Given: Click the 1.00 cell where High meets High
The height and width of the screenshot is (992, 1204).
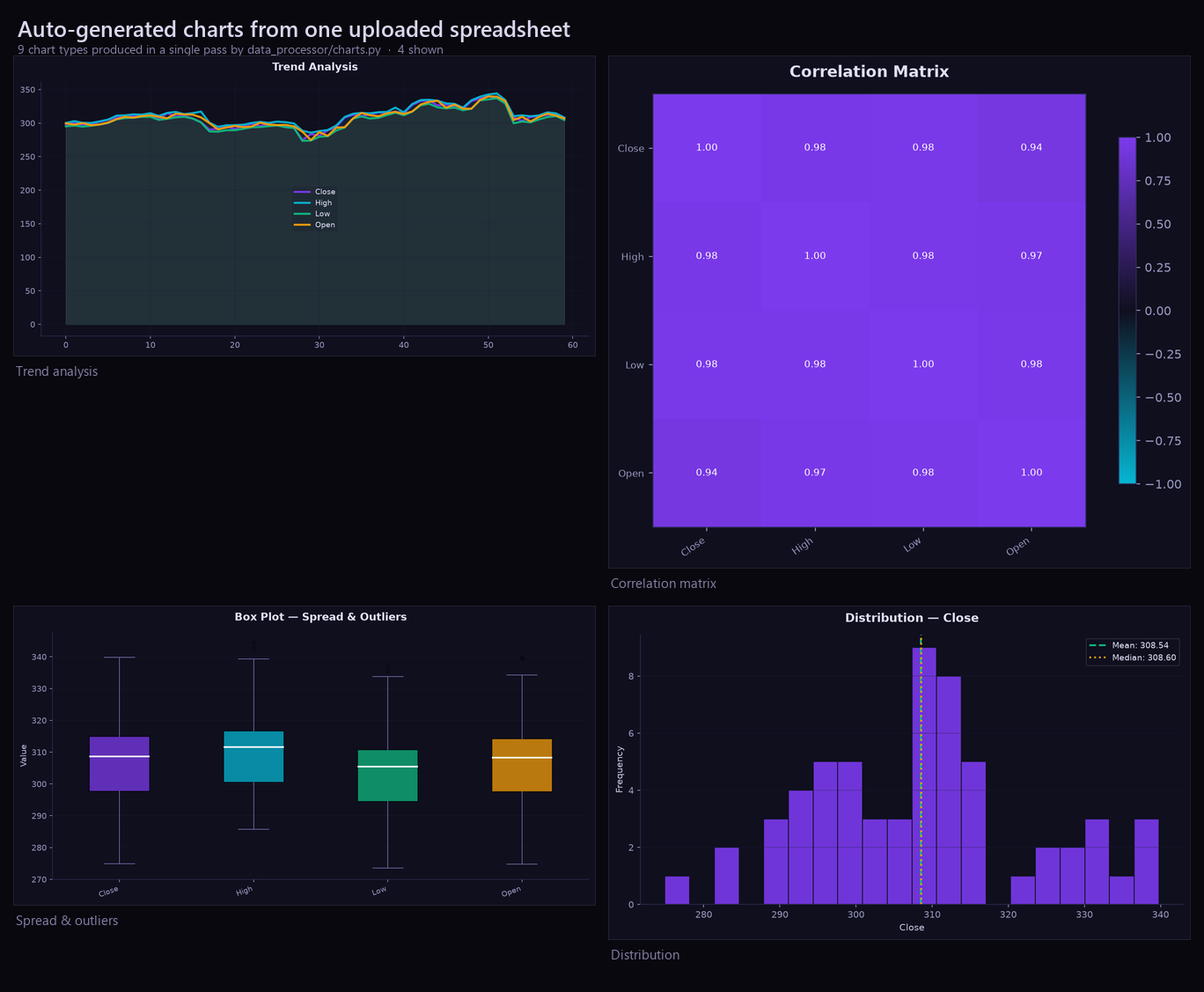Looking at the screenshot, I should click(x=815, y=256).
